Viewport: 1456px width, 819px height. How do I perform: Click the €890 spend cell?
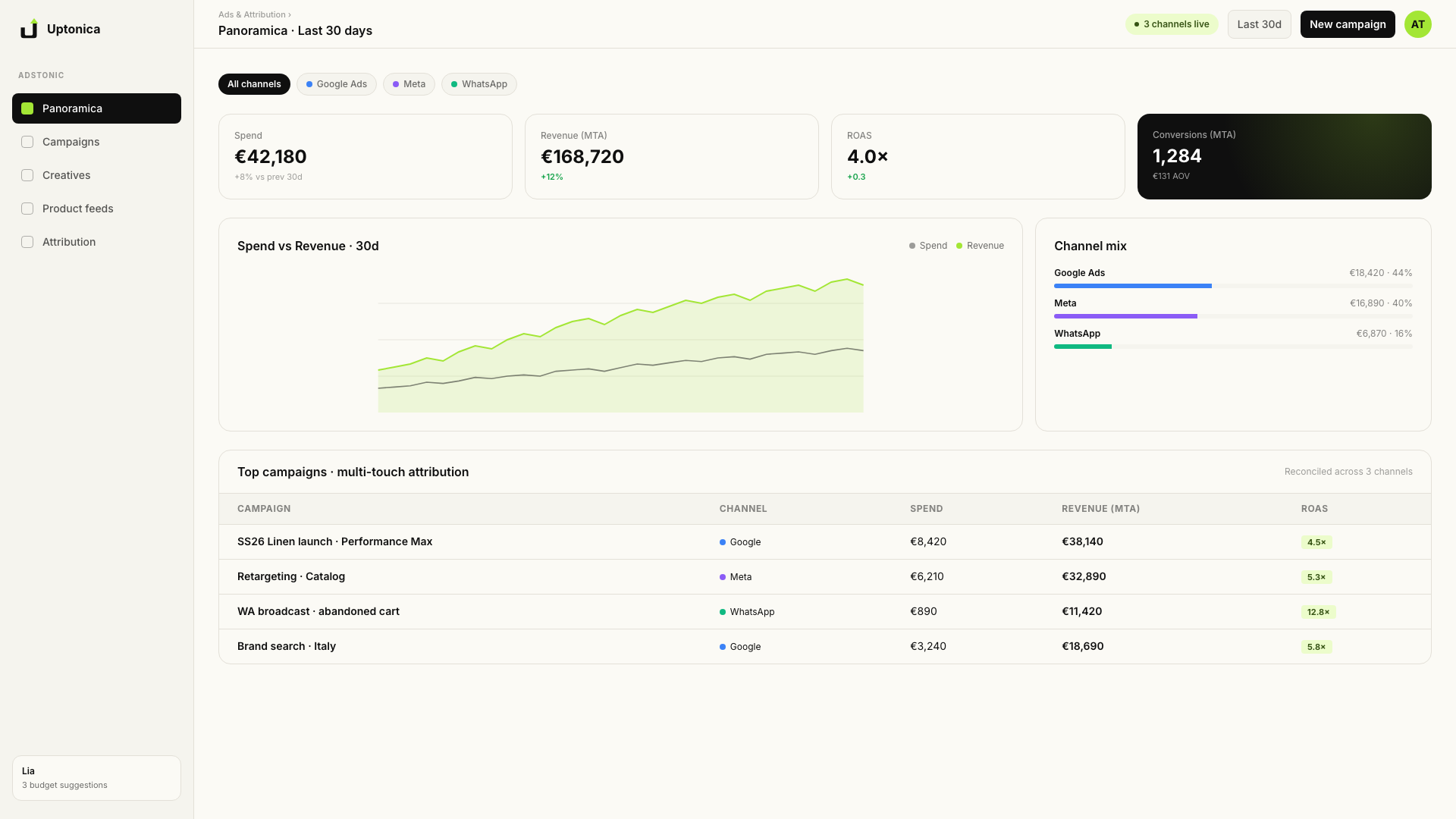924,611
